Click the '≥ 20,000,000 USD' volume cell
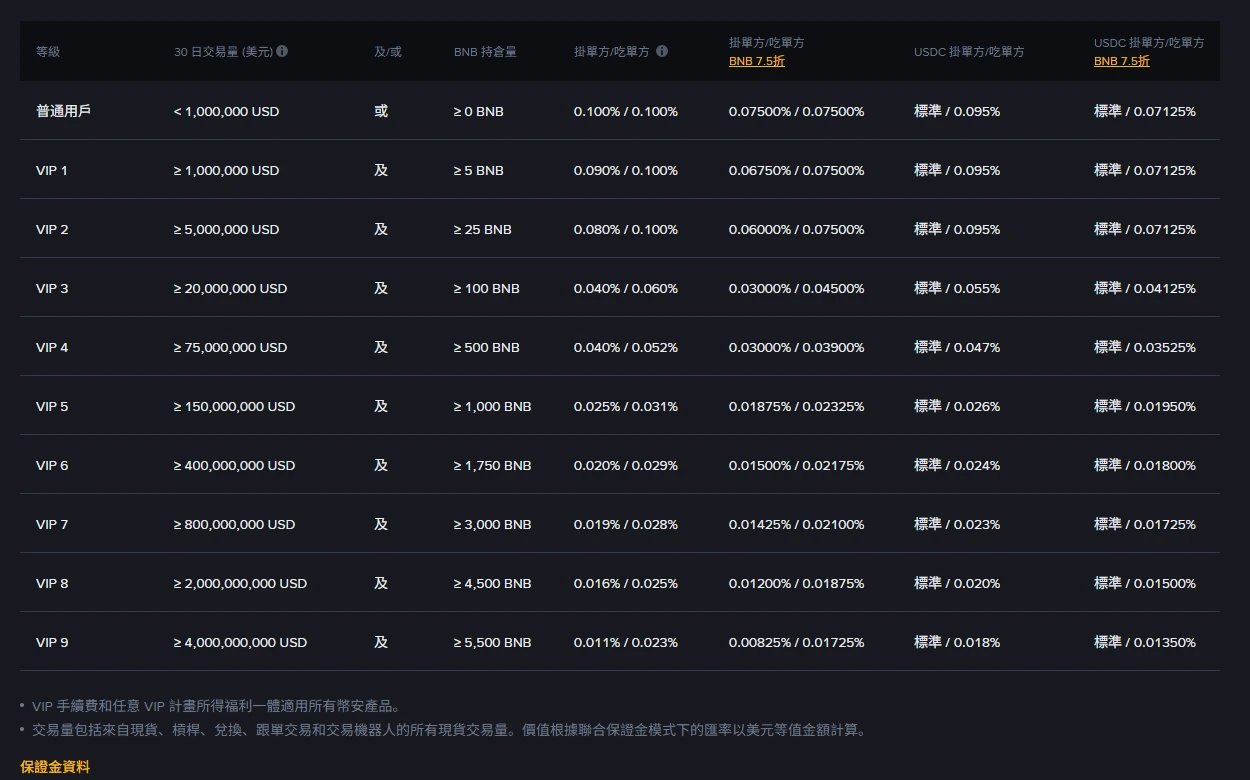 point(230,288)
